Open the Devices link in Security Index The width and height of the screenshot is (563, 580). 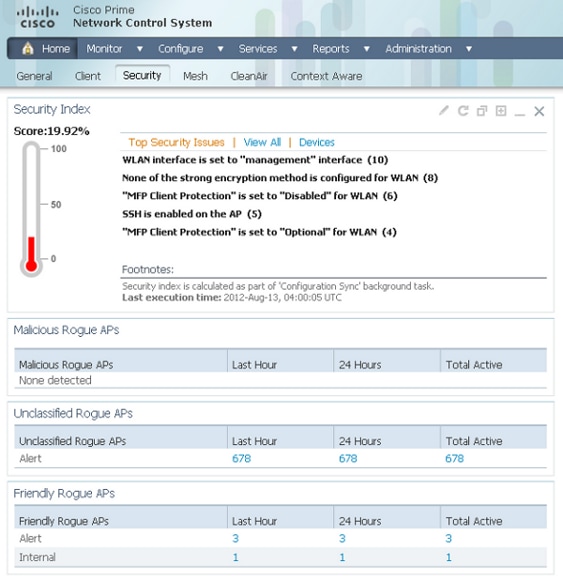pyautogui.click(x=317, y=142)
